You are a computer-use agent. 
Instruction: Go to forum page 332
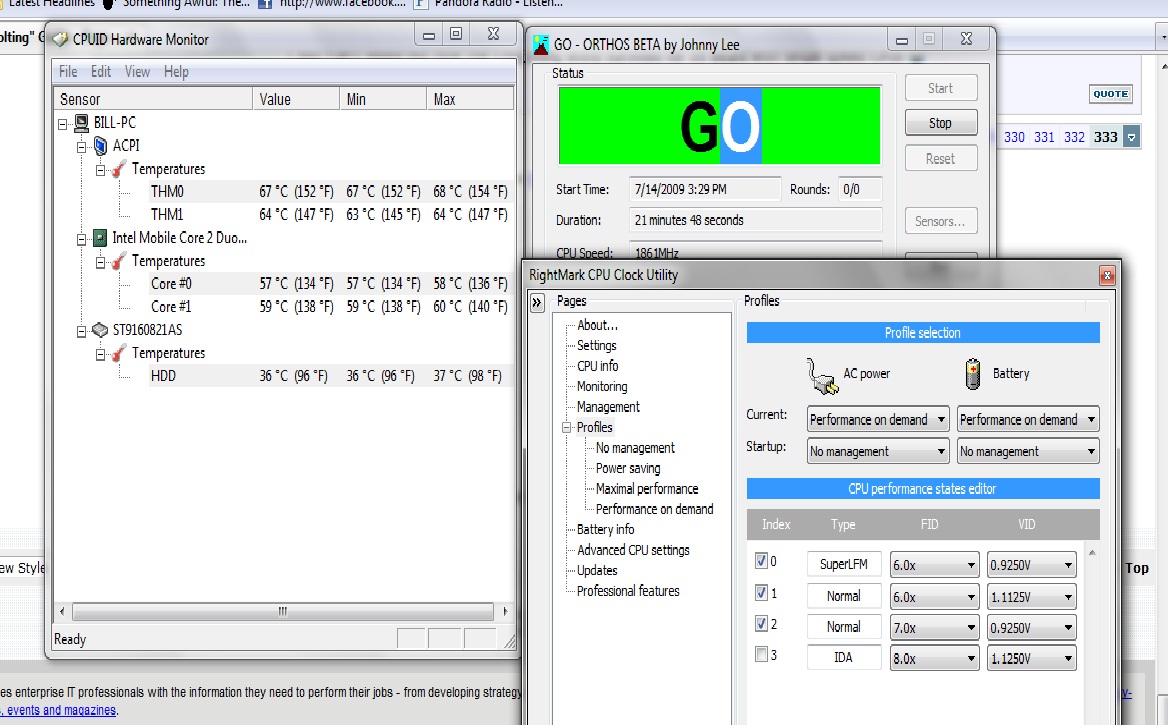pos(1074,137)
